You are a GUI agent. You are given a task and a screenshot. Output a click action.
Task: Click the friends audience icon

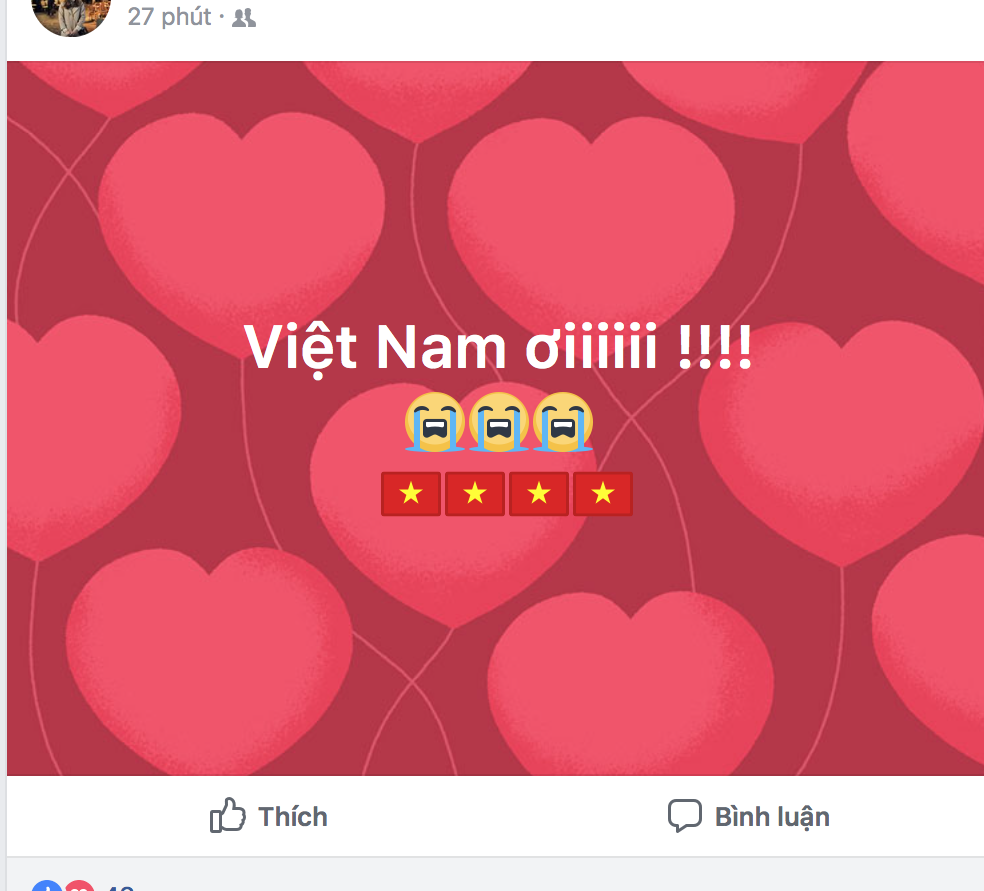(244, 18)
